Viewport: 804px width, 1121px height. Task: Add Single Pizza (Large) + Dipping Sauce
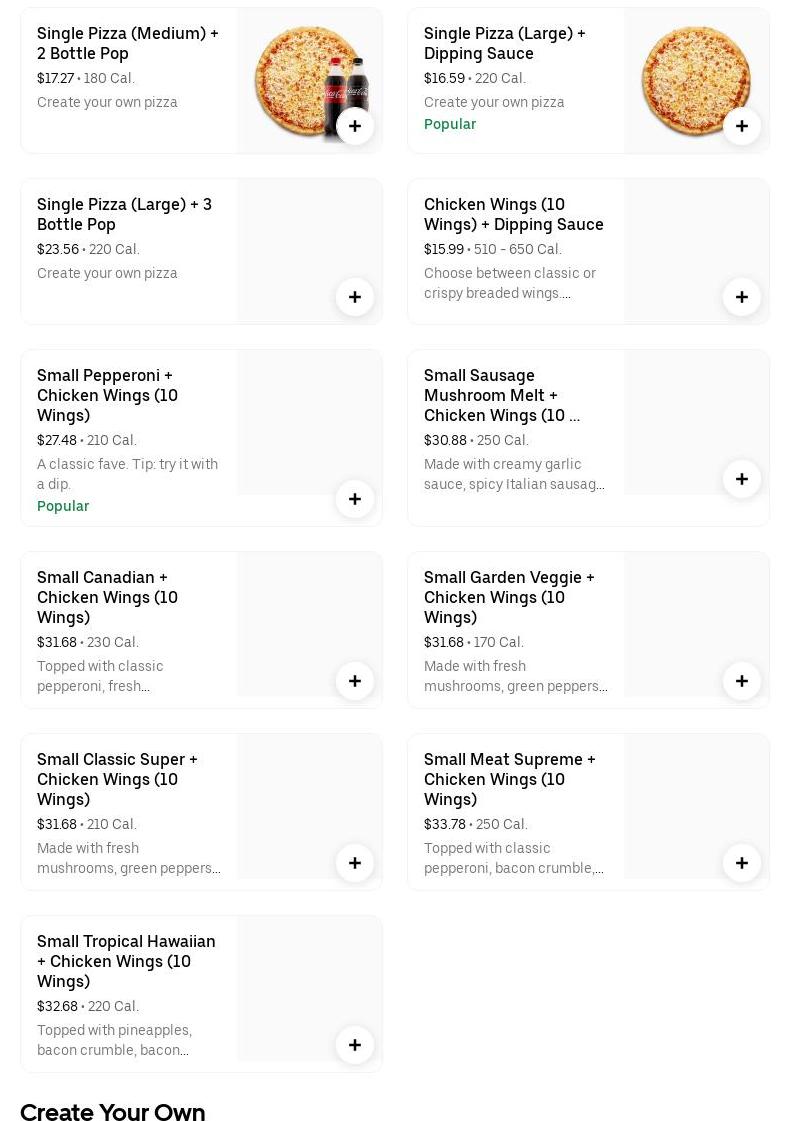(742, 126)
